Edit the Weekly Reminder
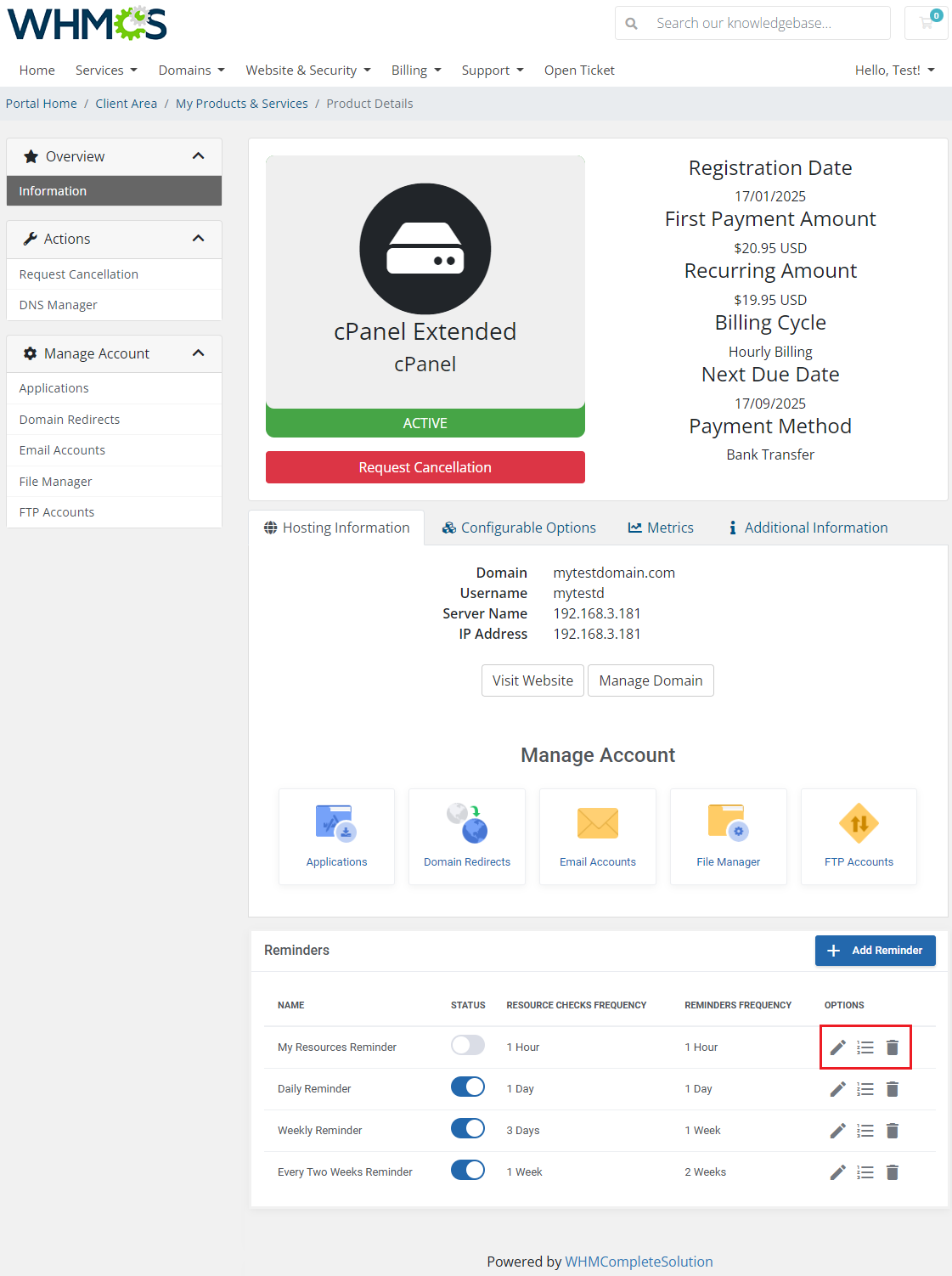 pyautogui.click(x=838, y=1131)
